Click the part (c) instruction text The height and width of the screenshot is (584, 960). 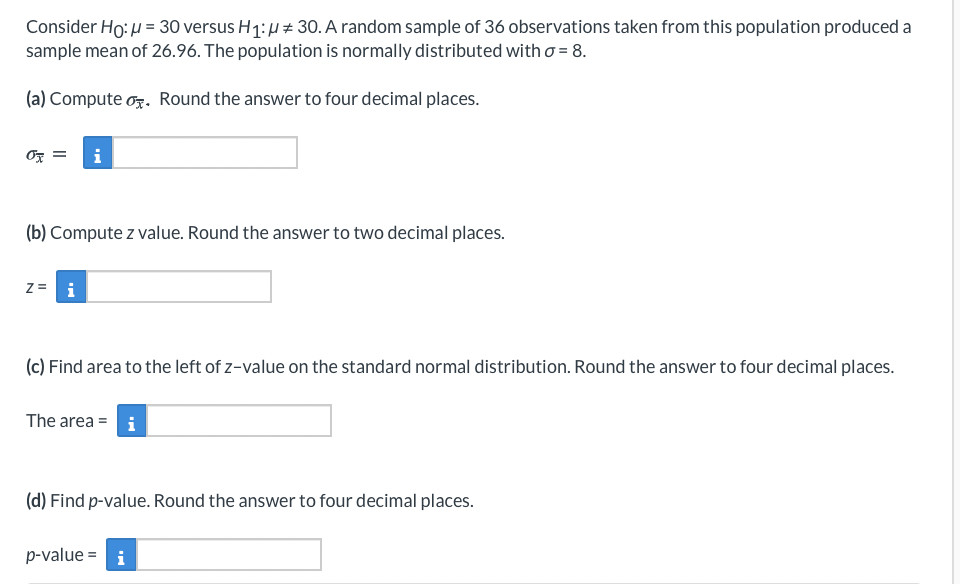(459, 366)
